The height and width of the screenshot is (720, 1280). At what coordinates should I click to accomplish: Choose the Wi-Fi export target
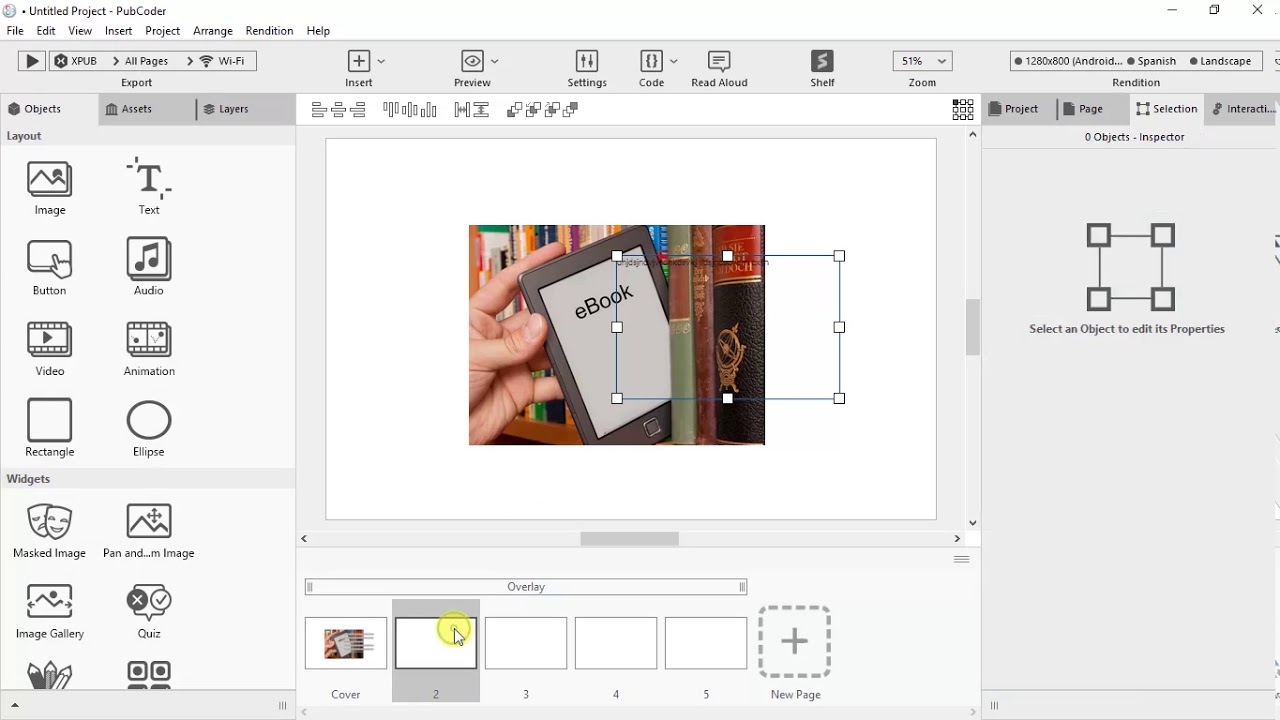pyautogui.click(x=223, y=61)
